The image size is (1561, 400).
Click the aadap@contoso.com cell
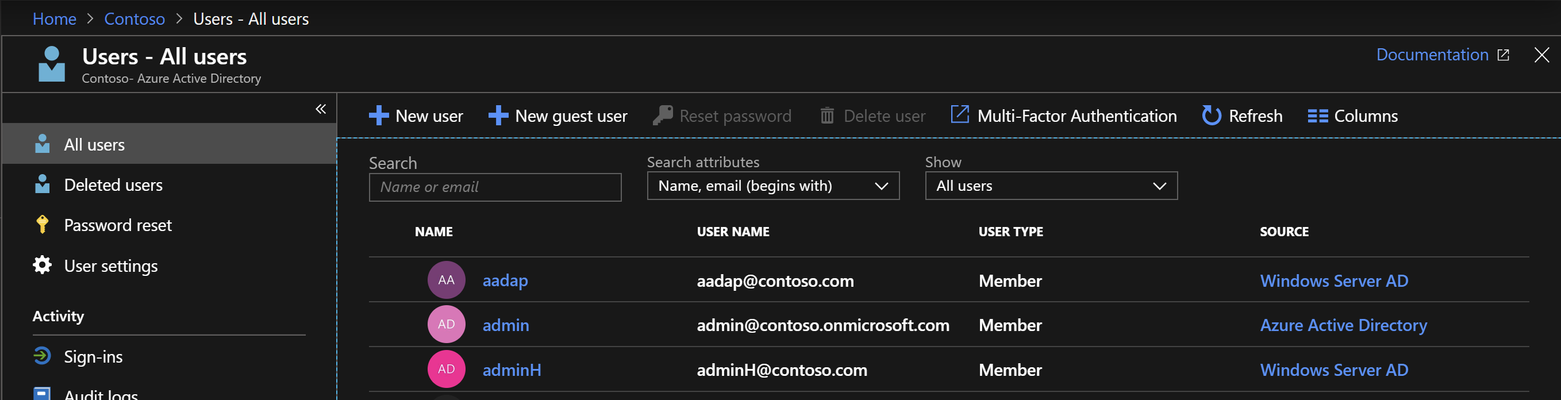tap(775, 281)
